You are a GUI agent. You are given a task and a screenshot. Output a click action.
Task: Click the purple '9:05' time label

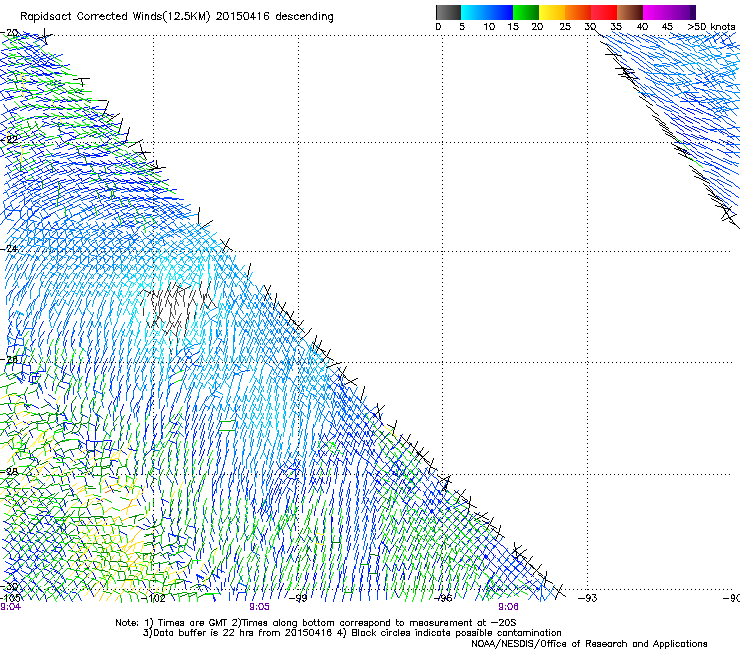tap(259, 607)
